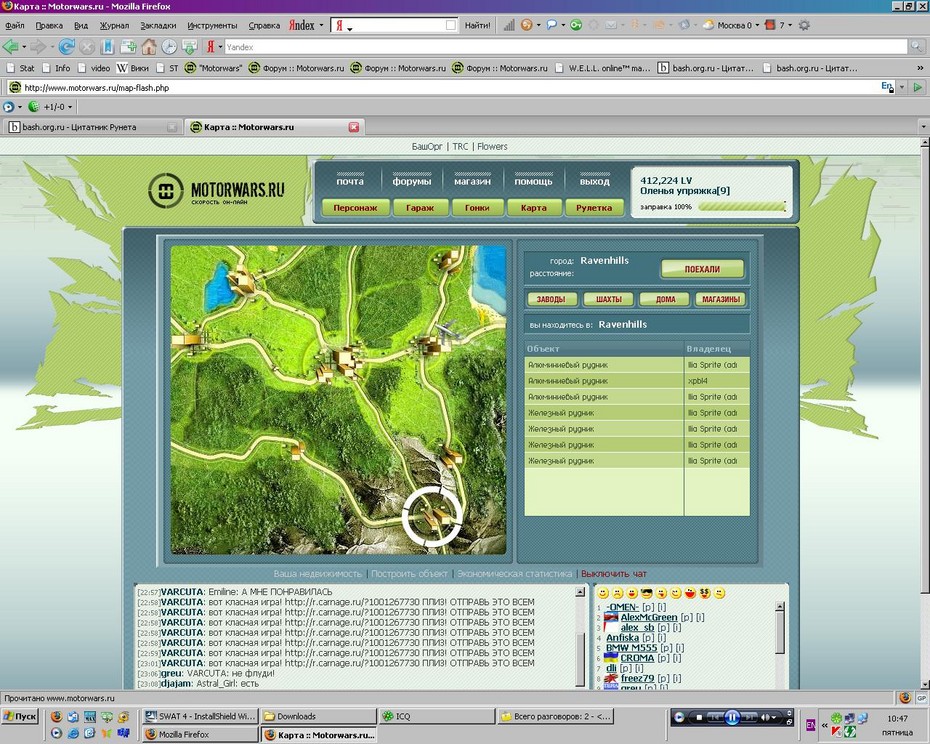Open the History clock icon
930x744 pixels.
coord(169,46)
